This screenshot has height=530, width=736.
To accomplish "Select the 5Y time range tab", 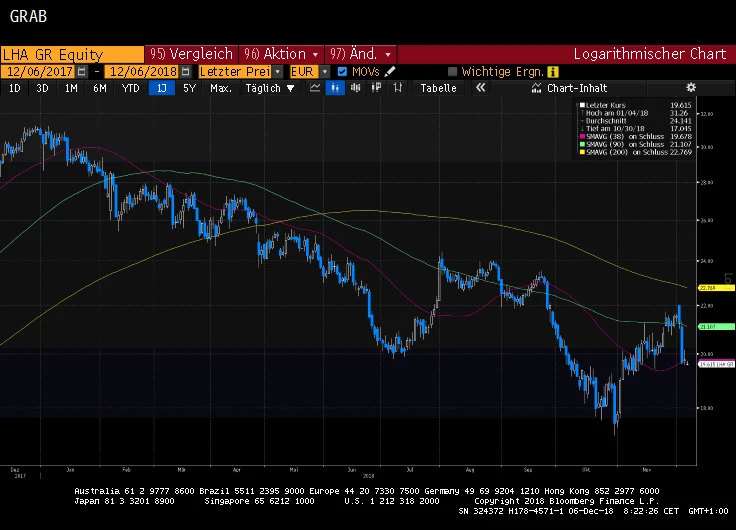I will click(189, 88).
